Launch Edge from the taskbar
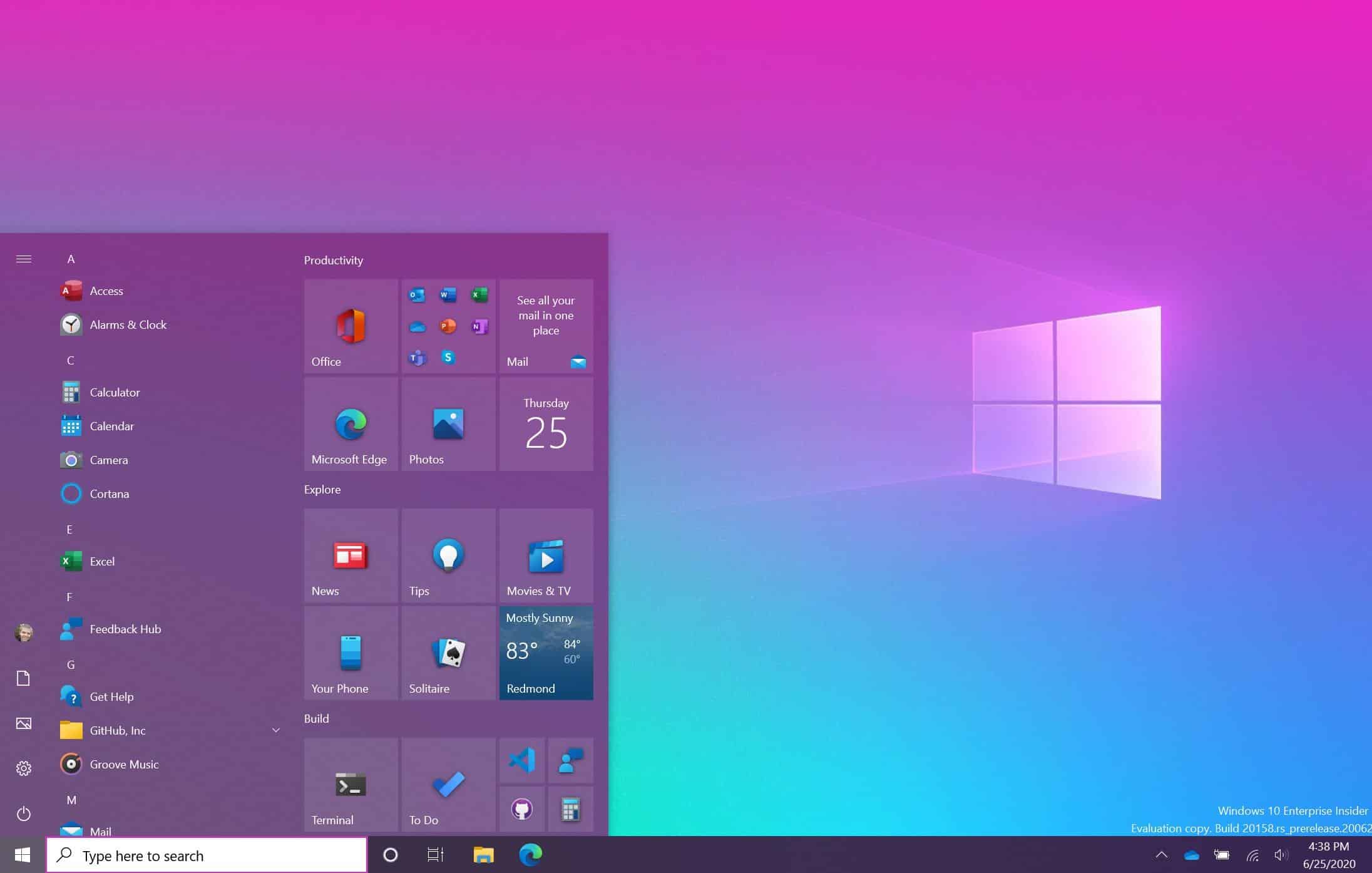Screen dimensions: 1372x873 tap(531, 855)
